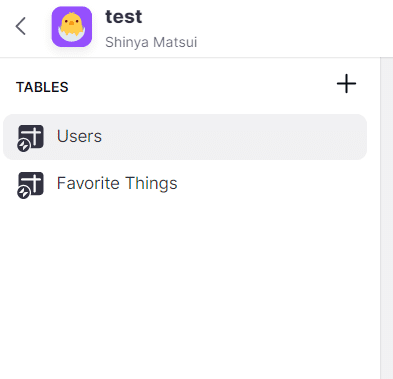393x379 pixels.
Task: Click the vertical scrollbar track on right
Action: pyautogui.click(x=387, y=218)
